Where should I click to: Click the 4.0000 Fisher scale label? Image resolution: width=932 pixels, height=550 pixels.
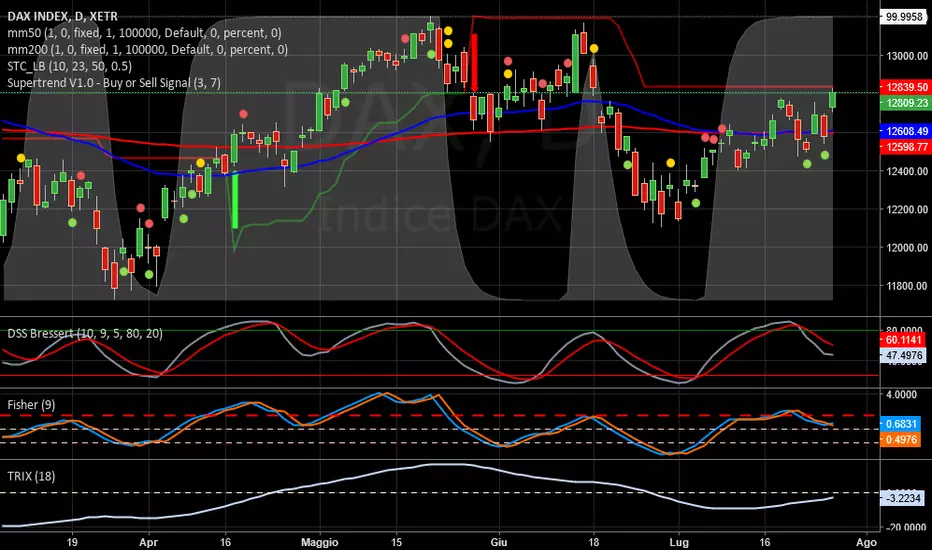901,394
